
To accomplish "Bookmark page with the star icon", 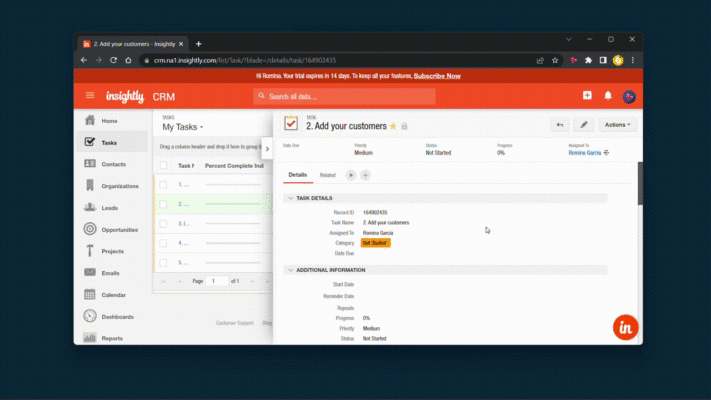I will click(555, 60).
